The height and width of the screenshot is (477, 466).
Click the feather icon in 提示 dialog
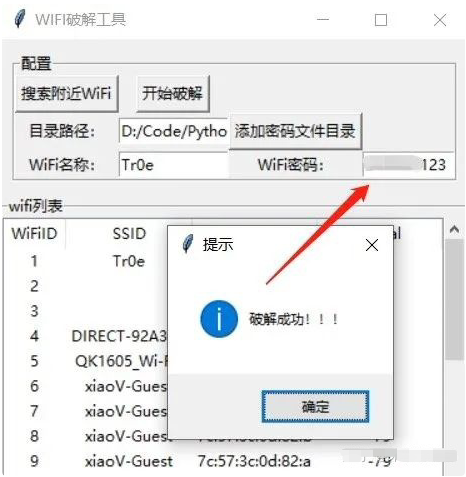(x=188, y=244)
